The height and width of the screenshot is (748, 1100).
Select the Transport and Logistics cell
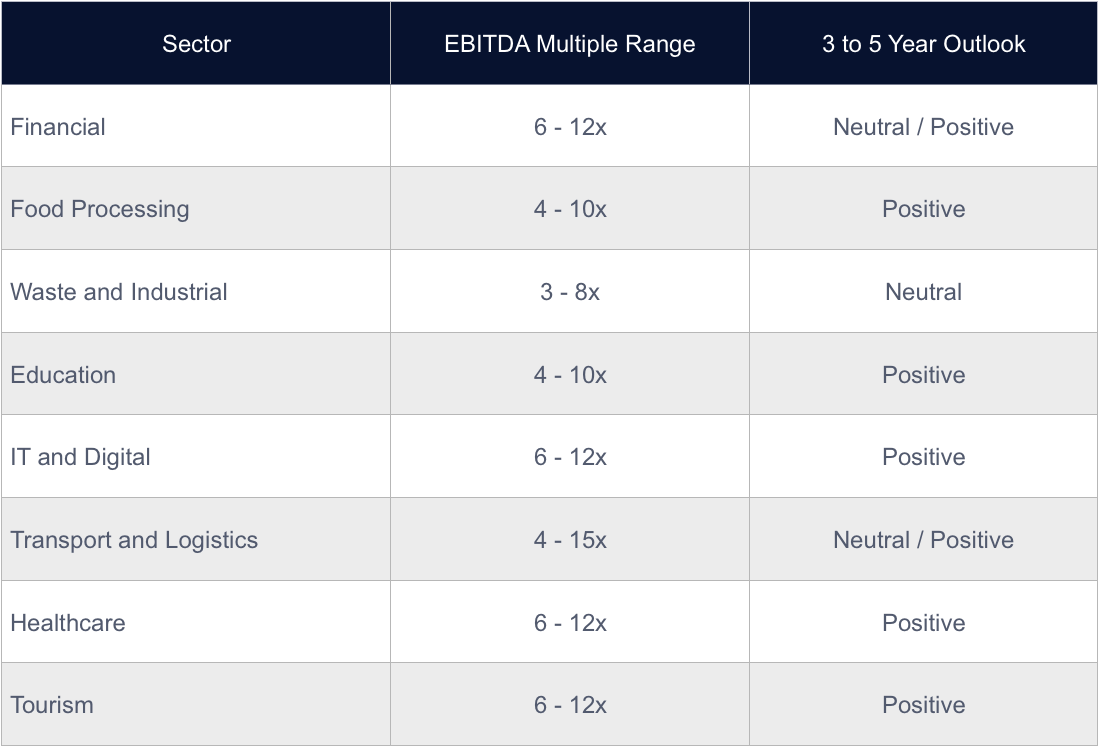click(x=134, y=540)
